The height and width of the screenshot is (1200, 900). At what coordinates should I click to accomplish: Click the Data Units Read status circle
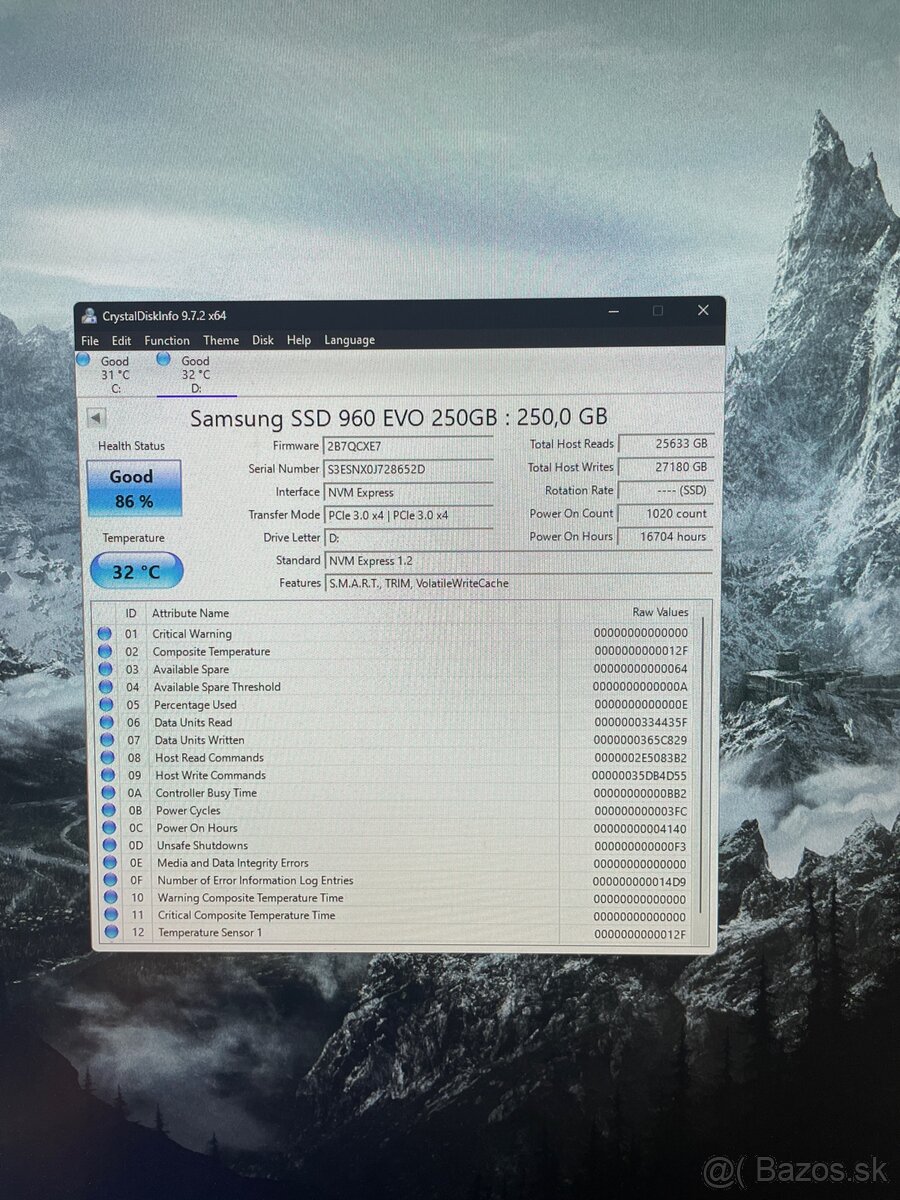click(105, 722)
